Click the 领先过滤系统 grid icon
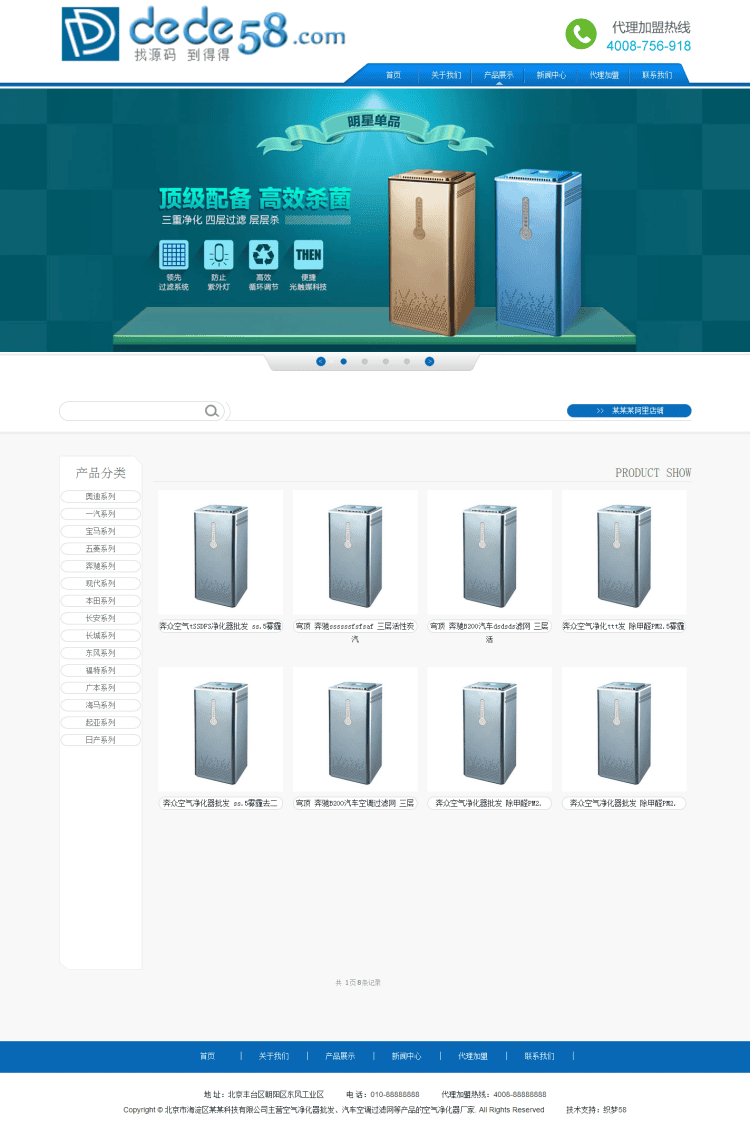 [x=174, y=254]
